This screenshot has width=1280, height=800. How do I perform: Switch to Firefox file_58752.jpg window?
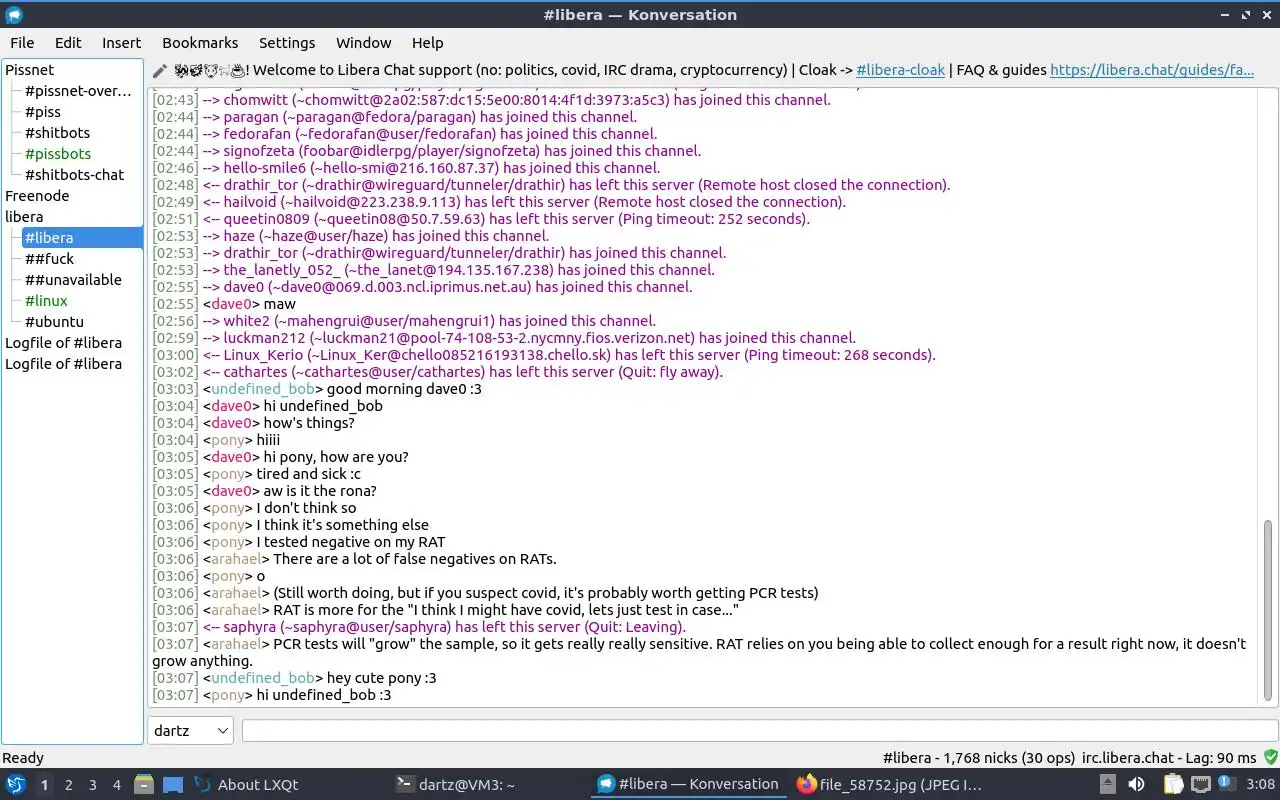(890, 785)
